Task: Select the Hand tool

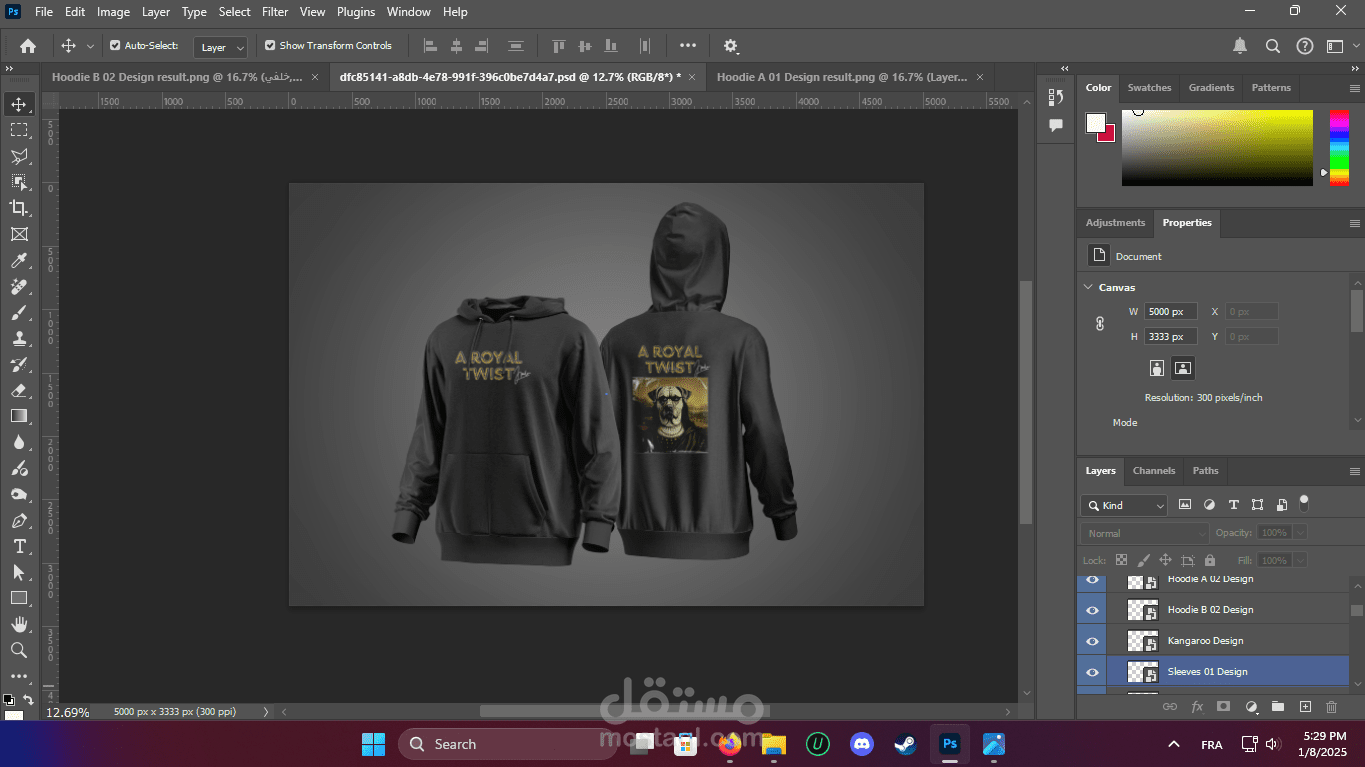Action: point(19,624)
